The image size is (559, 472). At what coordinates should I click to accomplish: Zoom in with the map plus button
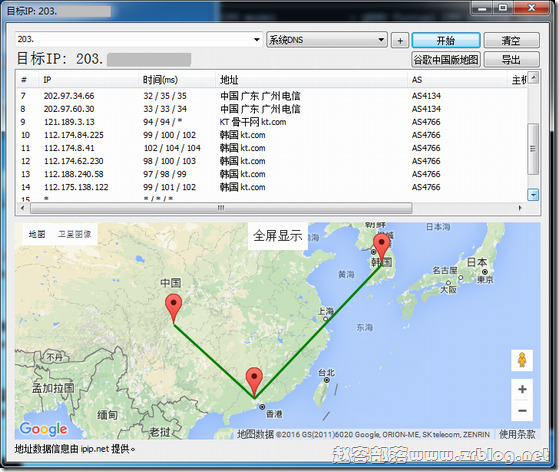522,389
